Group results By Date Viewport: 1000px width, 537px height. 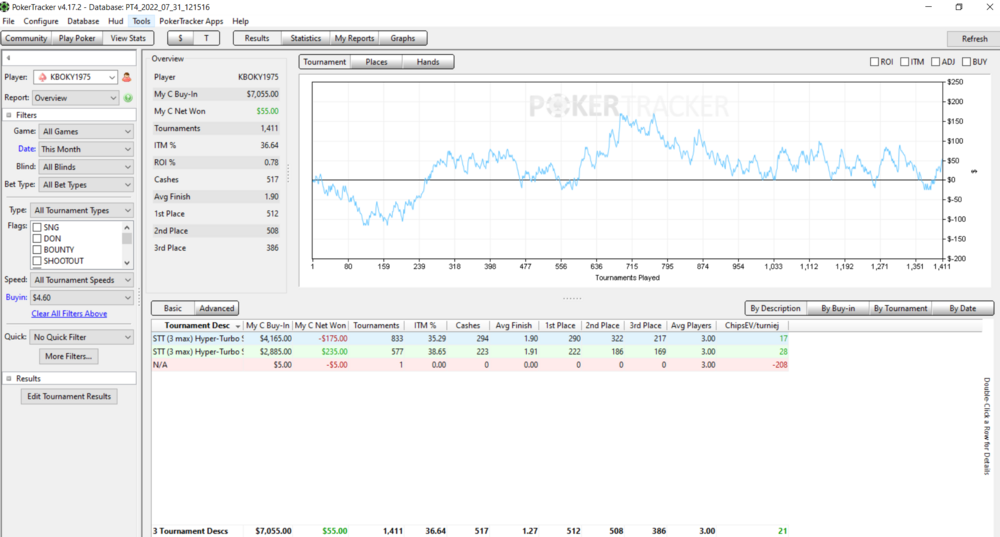[962, 308]
